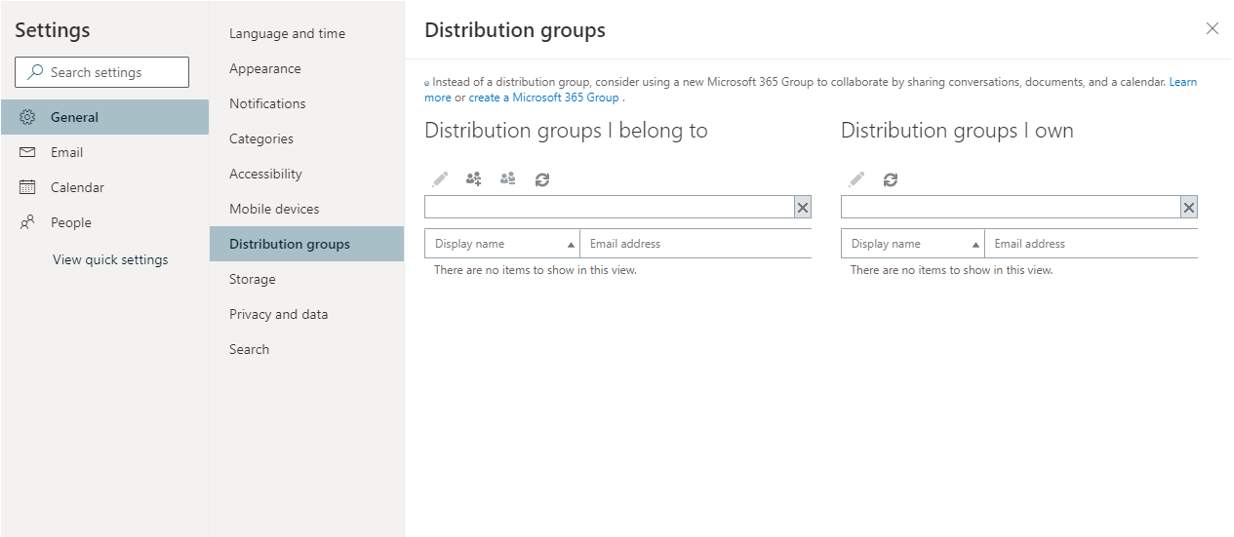This screenshot has width=1234, height=537.
Task: Select the Storage settings page
Action: click(x=252, y=279)
